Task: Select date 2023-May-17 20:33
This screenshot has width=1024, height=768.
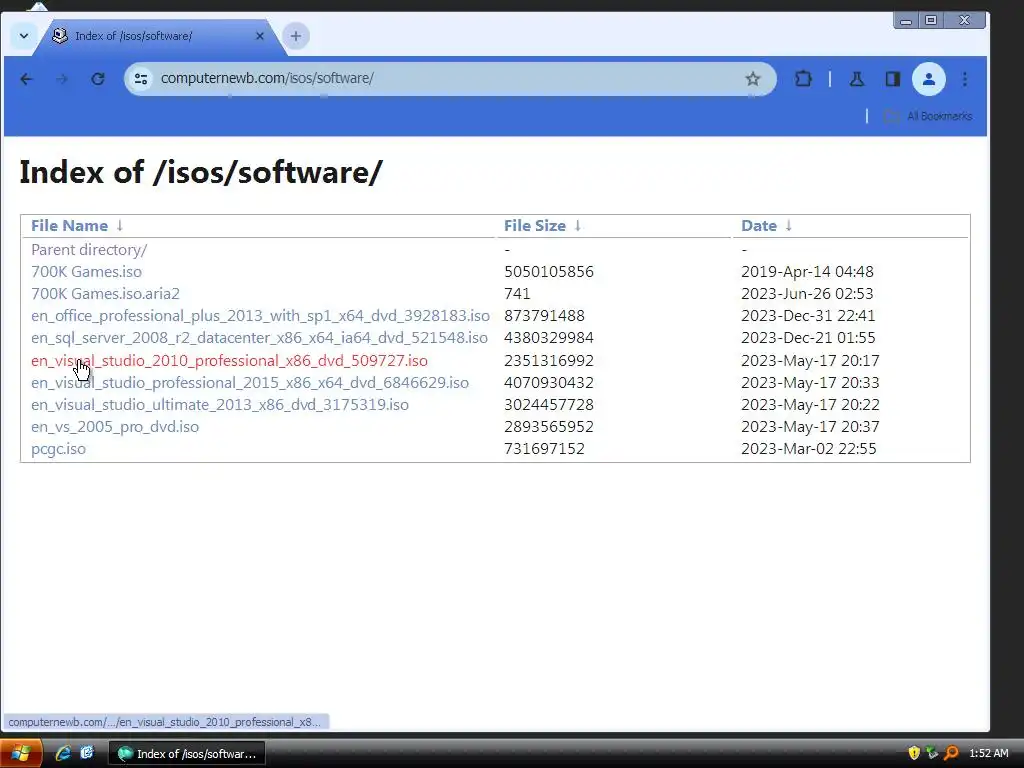Action: pos(810,383)
